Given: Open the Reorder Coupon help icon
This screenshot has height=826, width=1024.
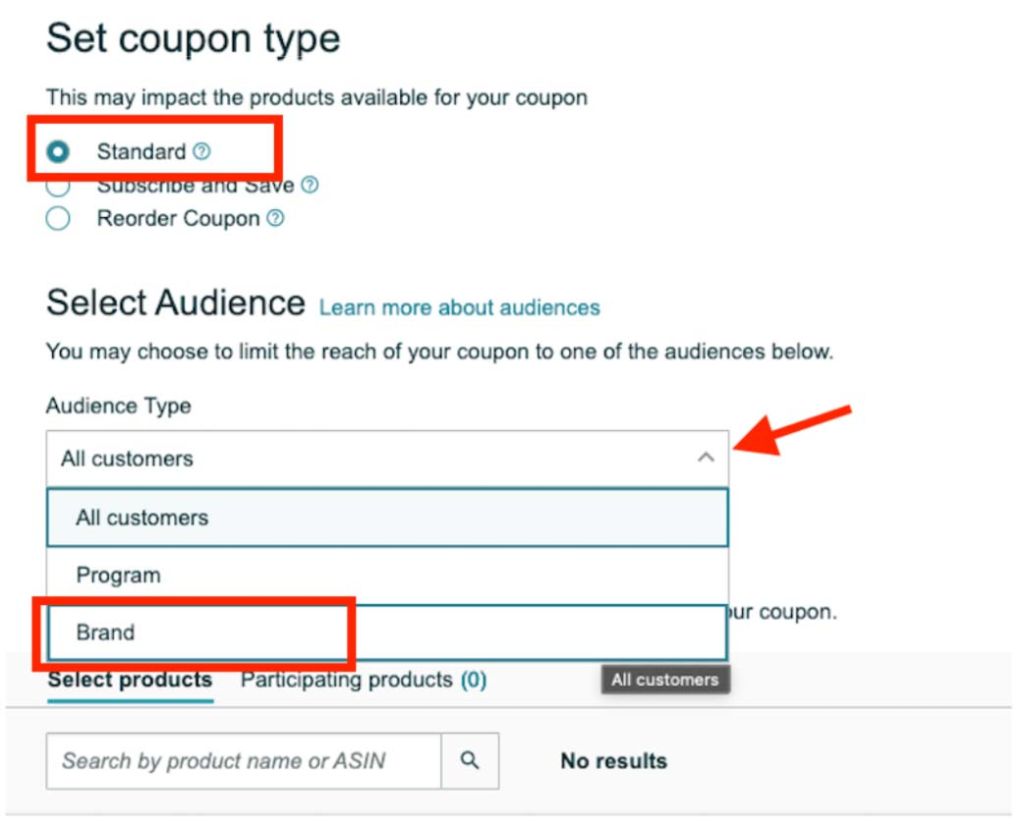Looking at the screenshot, I should 276,218.
